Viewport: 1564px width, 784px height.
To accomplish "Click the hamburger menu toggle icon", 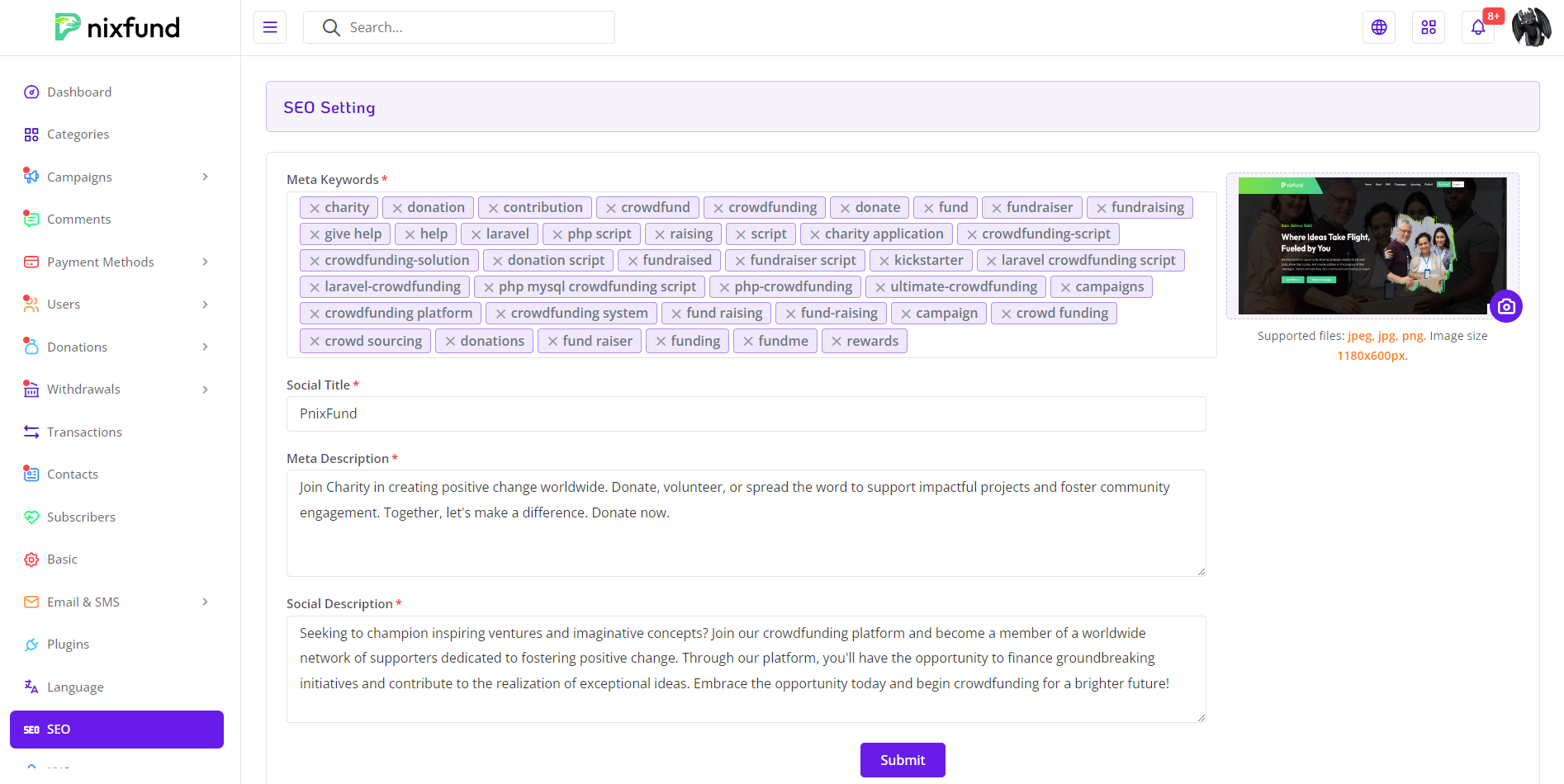I will (x=270, y=27).
